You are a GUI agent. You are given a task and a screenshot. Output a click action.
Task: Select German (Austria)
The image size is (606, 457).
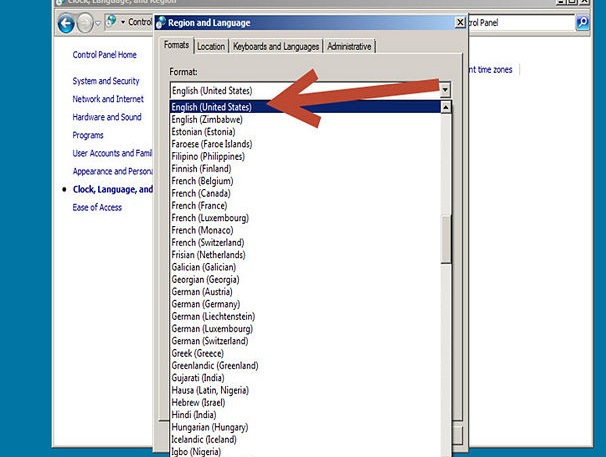305,292
